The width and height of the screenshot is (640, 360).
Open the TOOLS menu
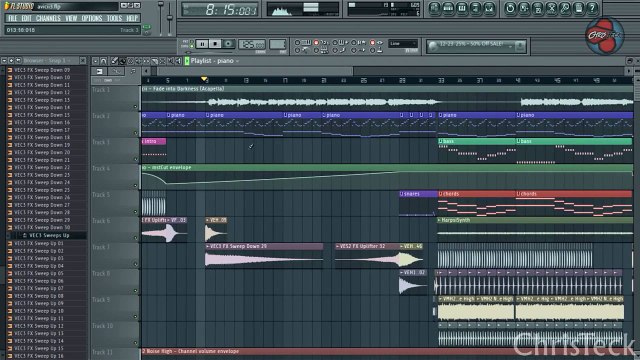(114, 18)
